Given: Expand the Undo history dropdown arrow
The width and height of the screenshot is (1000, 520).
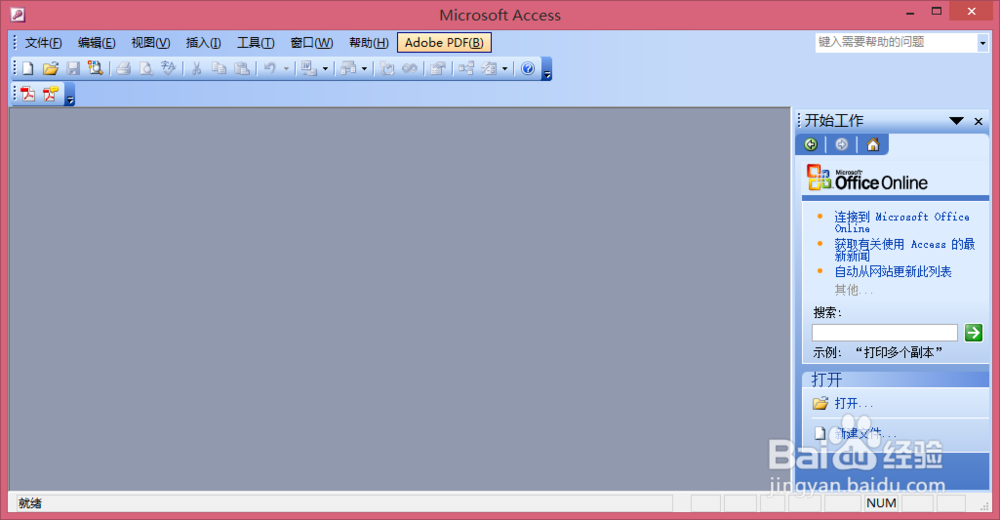Looking at the screenshot, I should (286, 68).
